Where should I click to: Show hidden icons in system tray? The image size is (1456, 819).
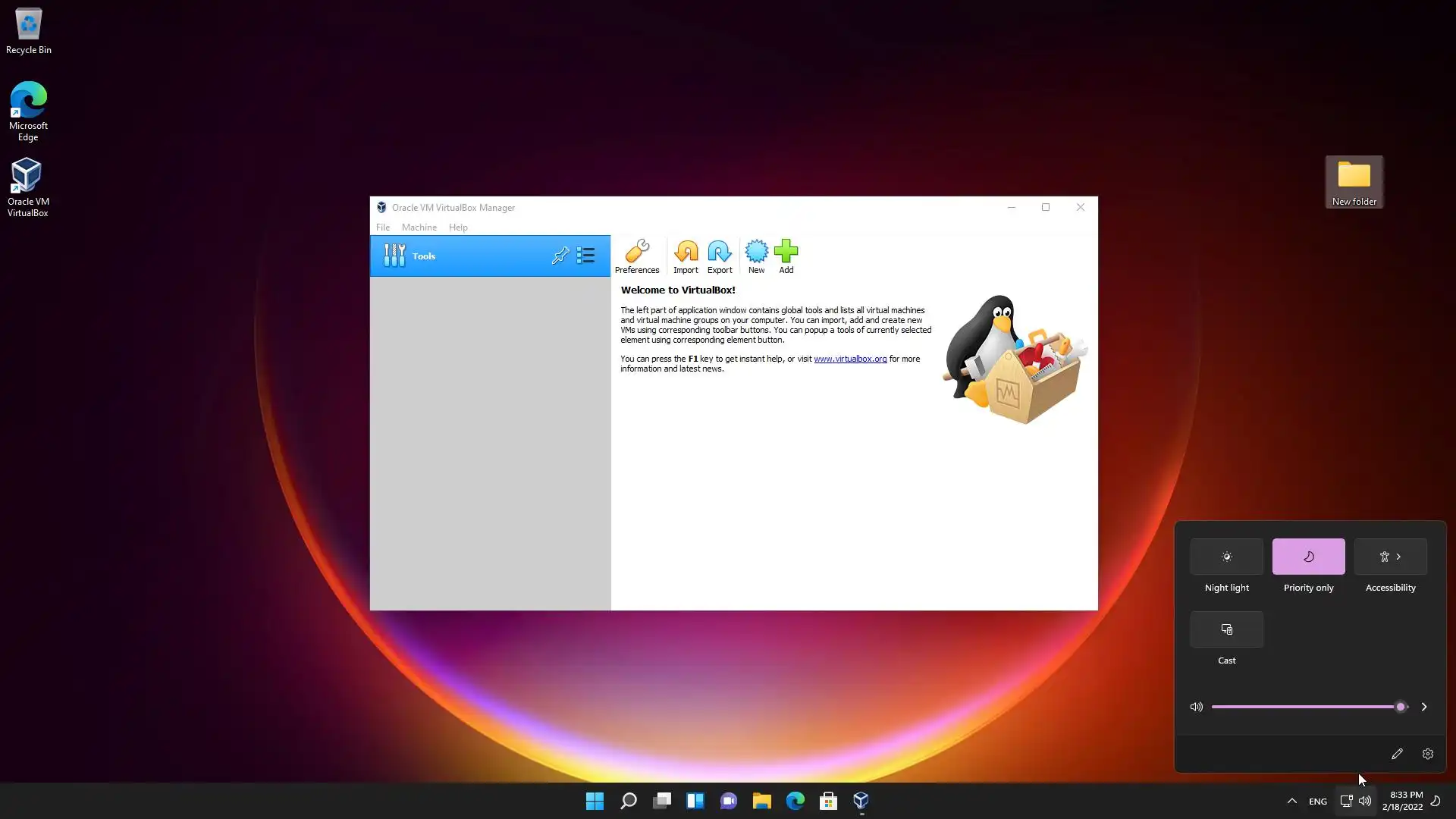(1291, 801)
